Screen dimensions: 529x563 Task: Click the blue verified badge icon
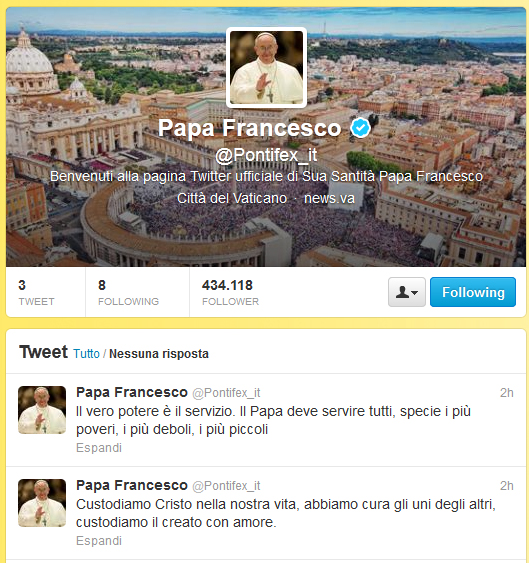360,127
